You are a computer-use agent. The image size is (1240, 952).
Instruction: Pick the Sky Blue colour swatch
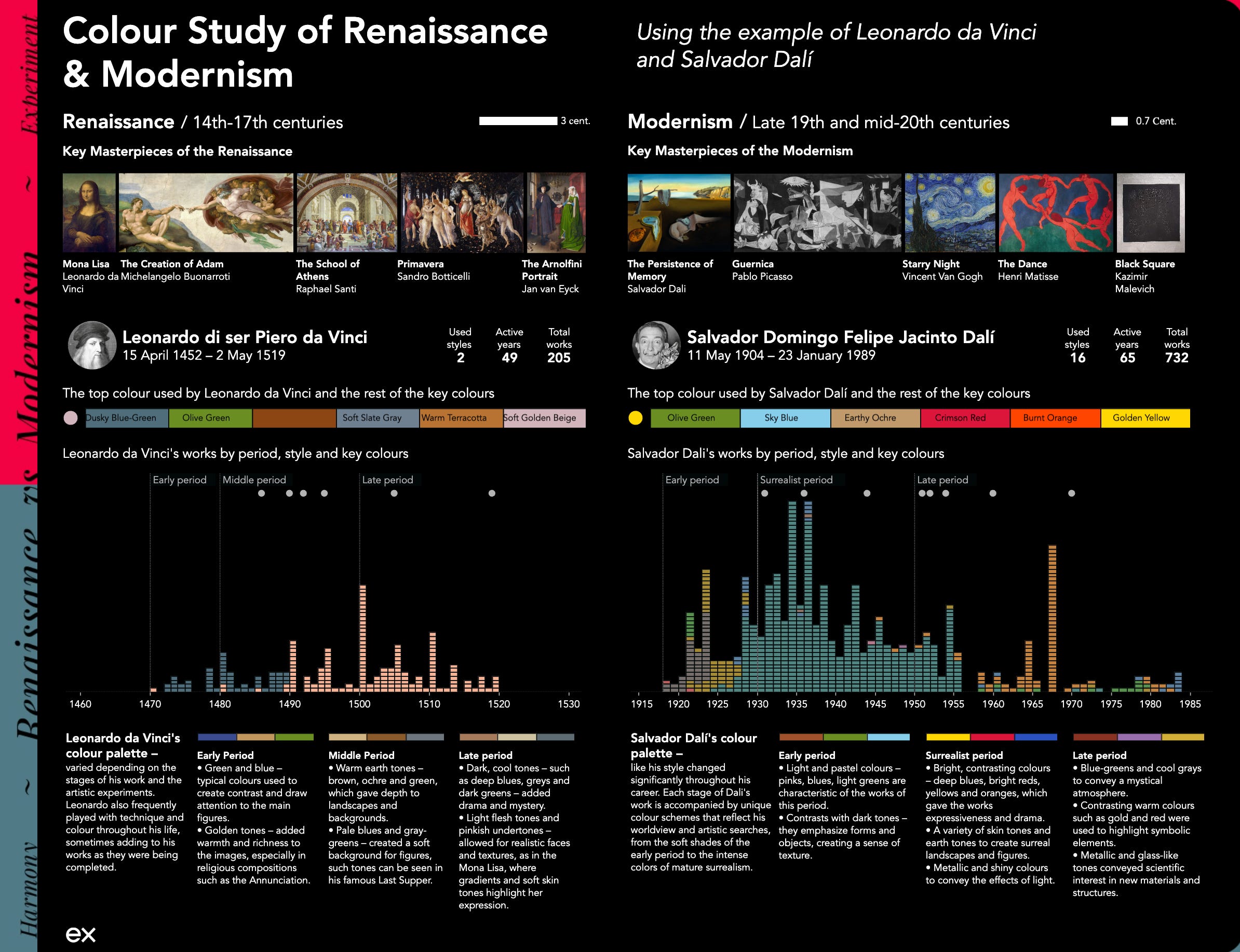point(785,418)
